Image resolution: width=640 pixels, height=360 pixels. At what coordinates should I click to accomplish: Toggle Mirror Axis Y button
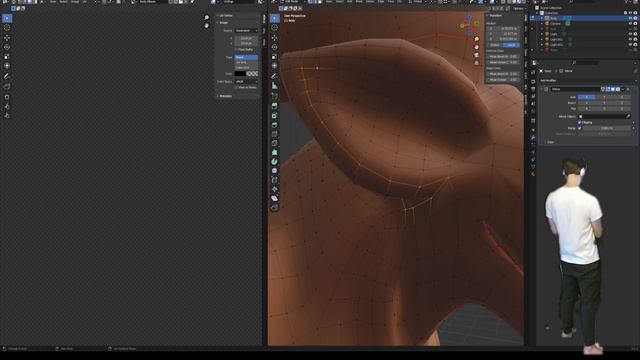(604, 97)
